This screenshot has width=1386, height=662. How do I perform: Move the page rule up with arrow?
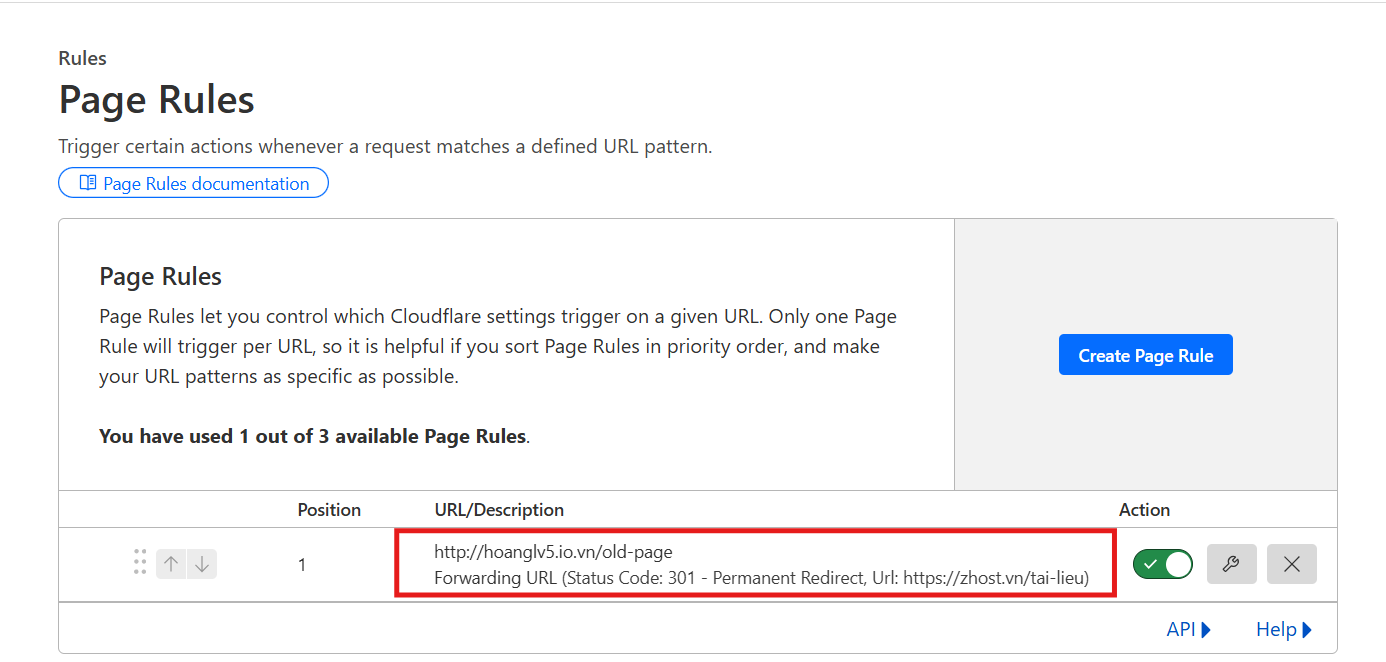[x=171, y=564]
